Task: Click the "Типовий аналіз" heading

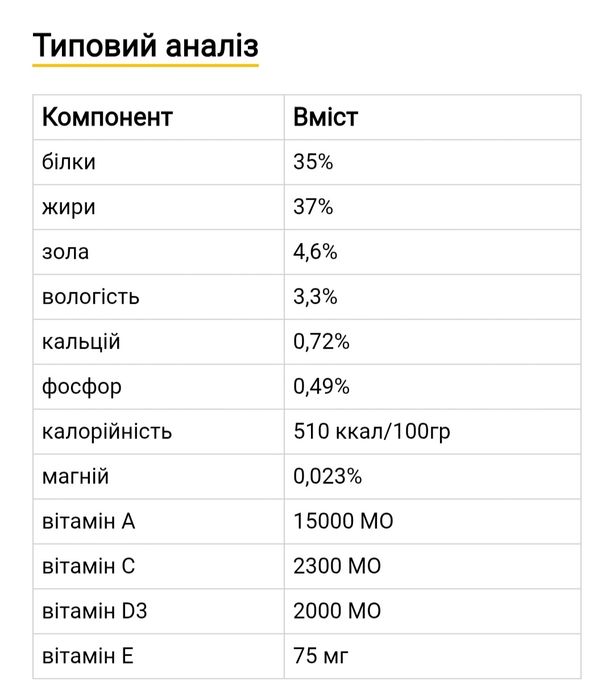Action: [x=145, y=46]
